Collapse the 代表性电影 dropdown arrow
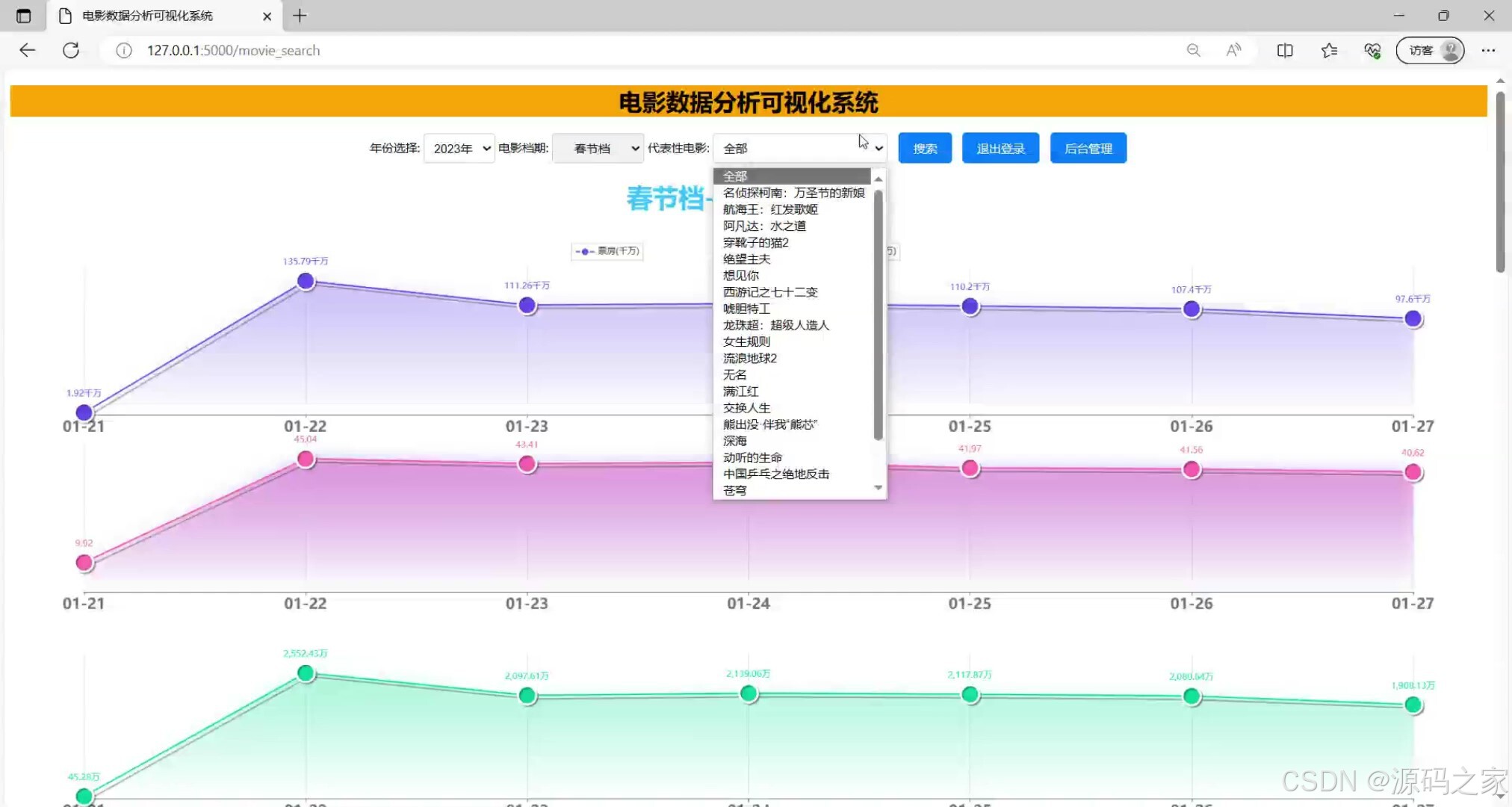The height and width of the screenshot is (807, 1512). coord(879,148)
